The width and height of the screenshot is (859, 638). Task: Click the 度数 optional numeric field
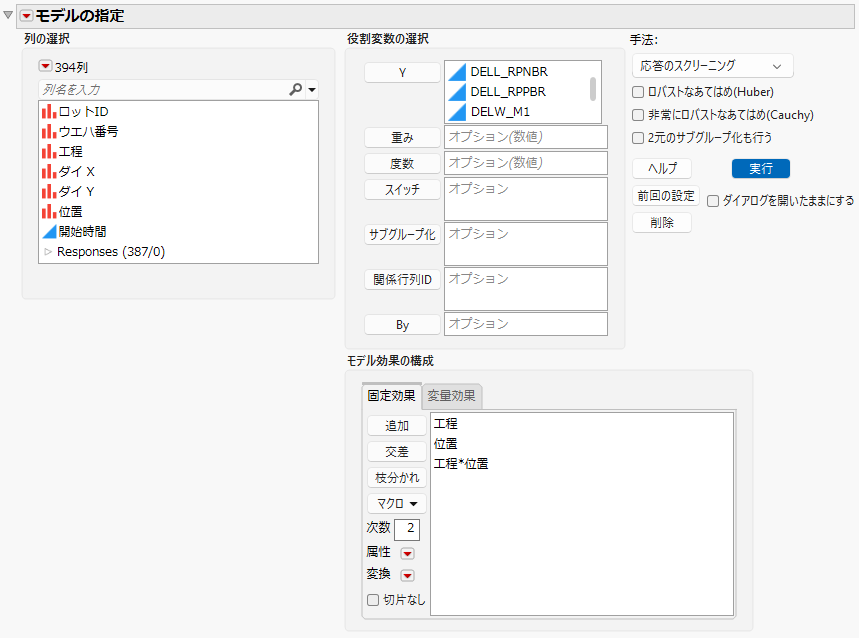(525, 163)
